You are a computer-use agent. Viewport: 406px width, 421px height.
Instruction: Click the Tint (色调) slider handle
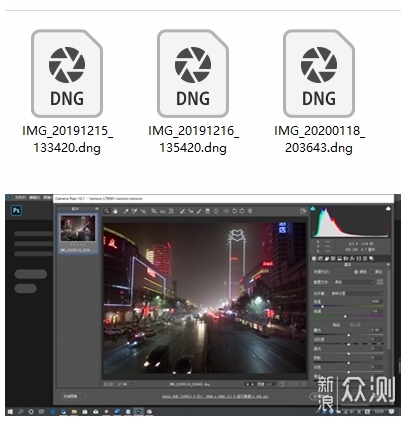[x=345, y=316]
